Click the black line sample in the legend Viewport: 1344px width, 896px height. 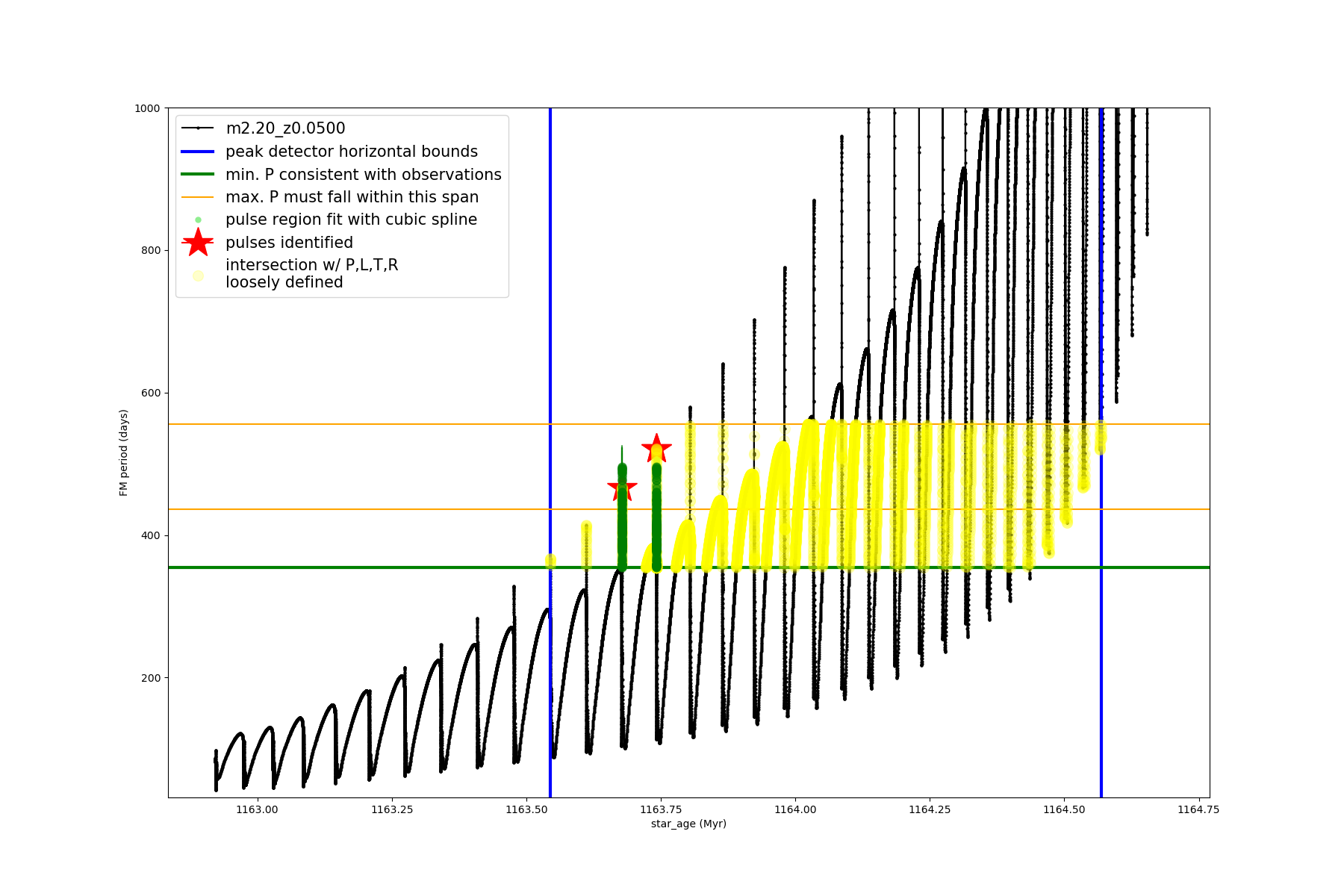pyautogui.click(x=198, y=128)
